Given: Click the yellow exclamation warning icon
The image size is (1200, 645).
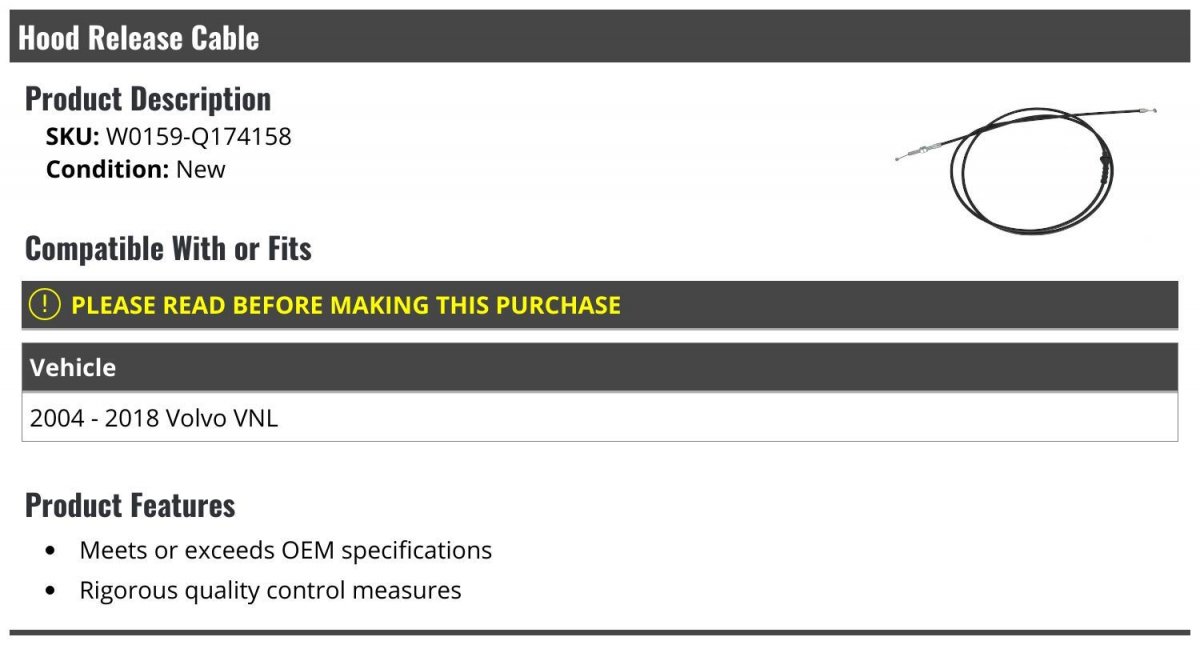Looking at the screenshot, I should point(45,305).
